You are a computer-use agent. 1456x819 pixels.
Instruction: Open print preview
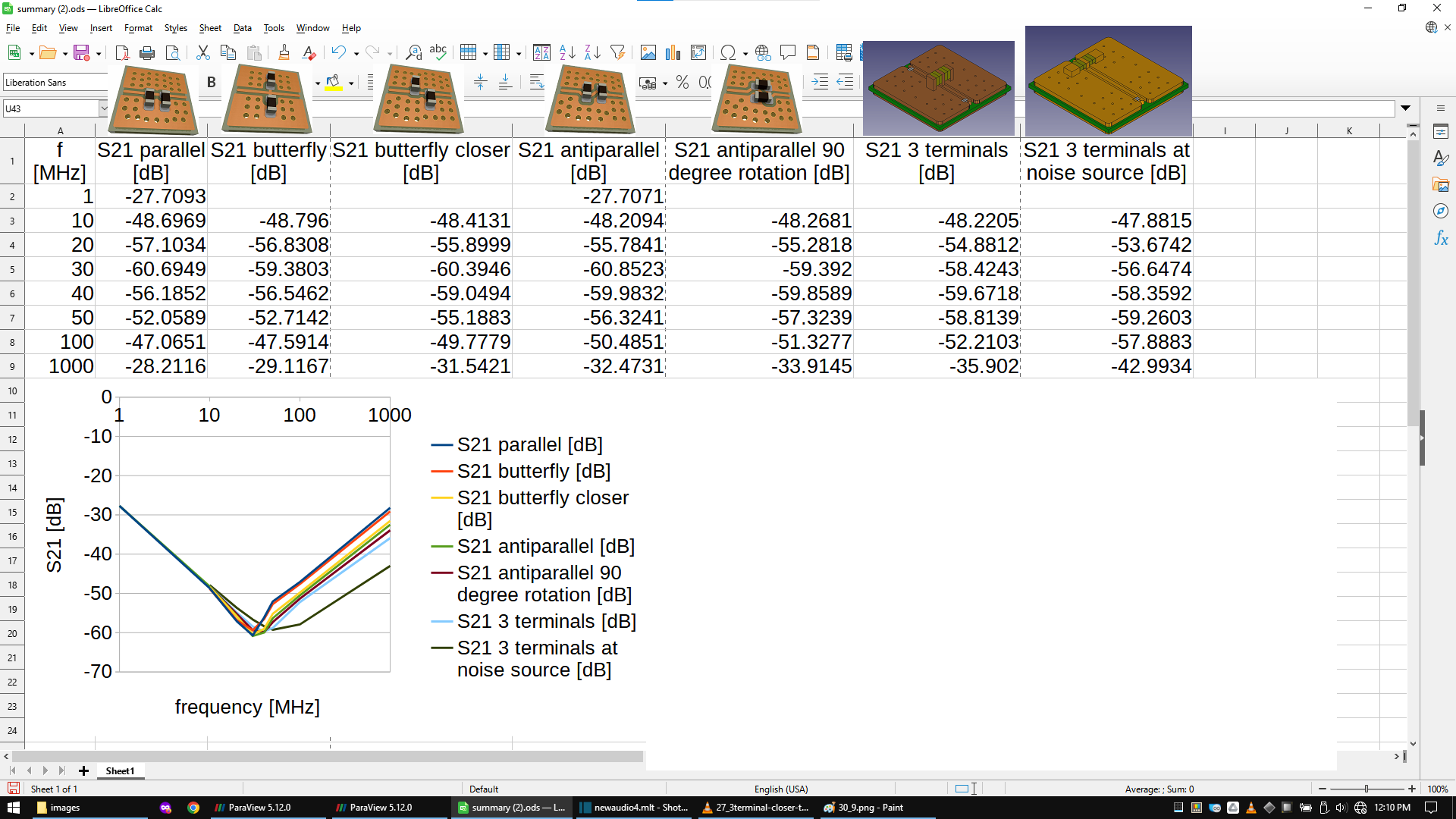(x=173, y=52)
